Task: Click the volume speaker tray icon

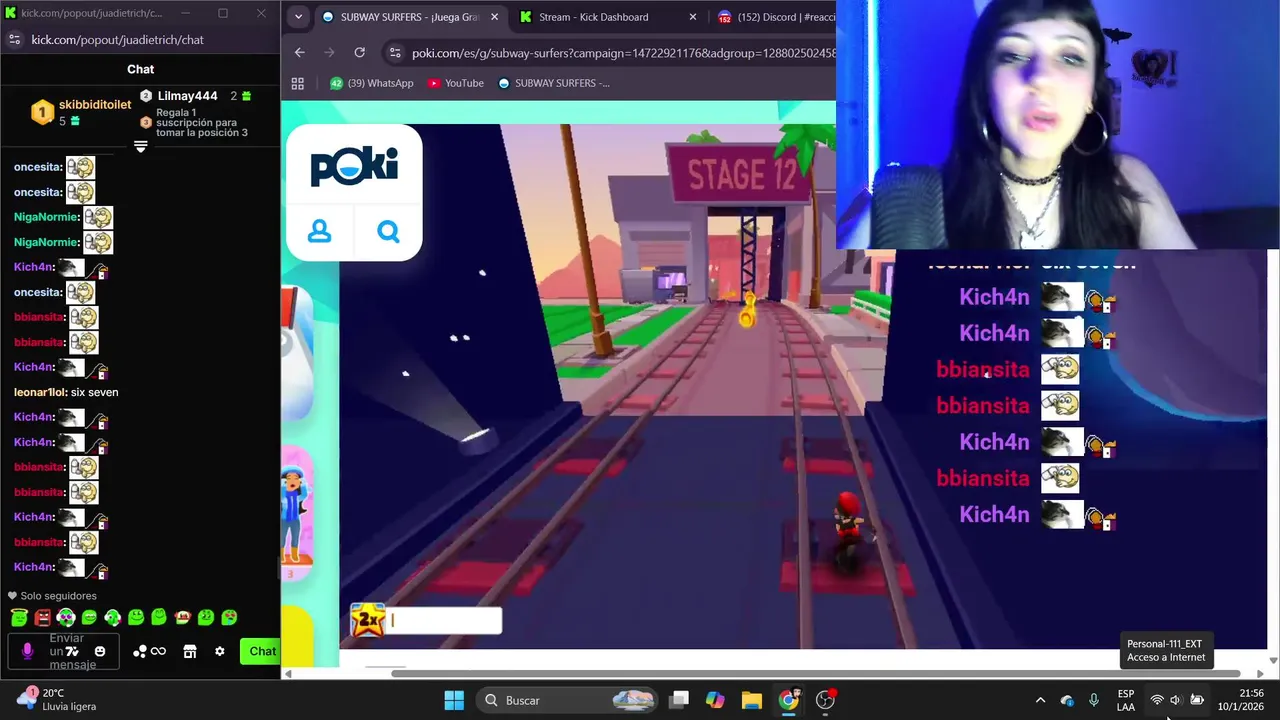Action: click(1176, 700)
